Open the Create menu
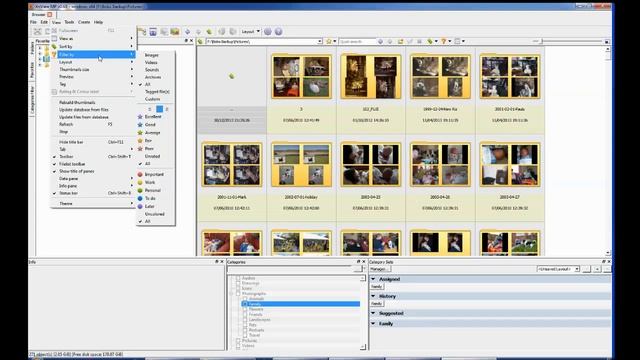The image size is (640, 360). 84,22
